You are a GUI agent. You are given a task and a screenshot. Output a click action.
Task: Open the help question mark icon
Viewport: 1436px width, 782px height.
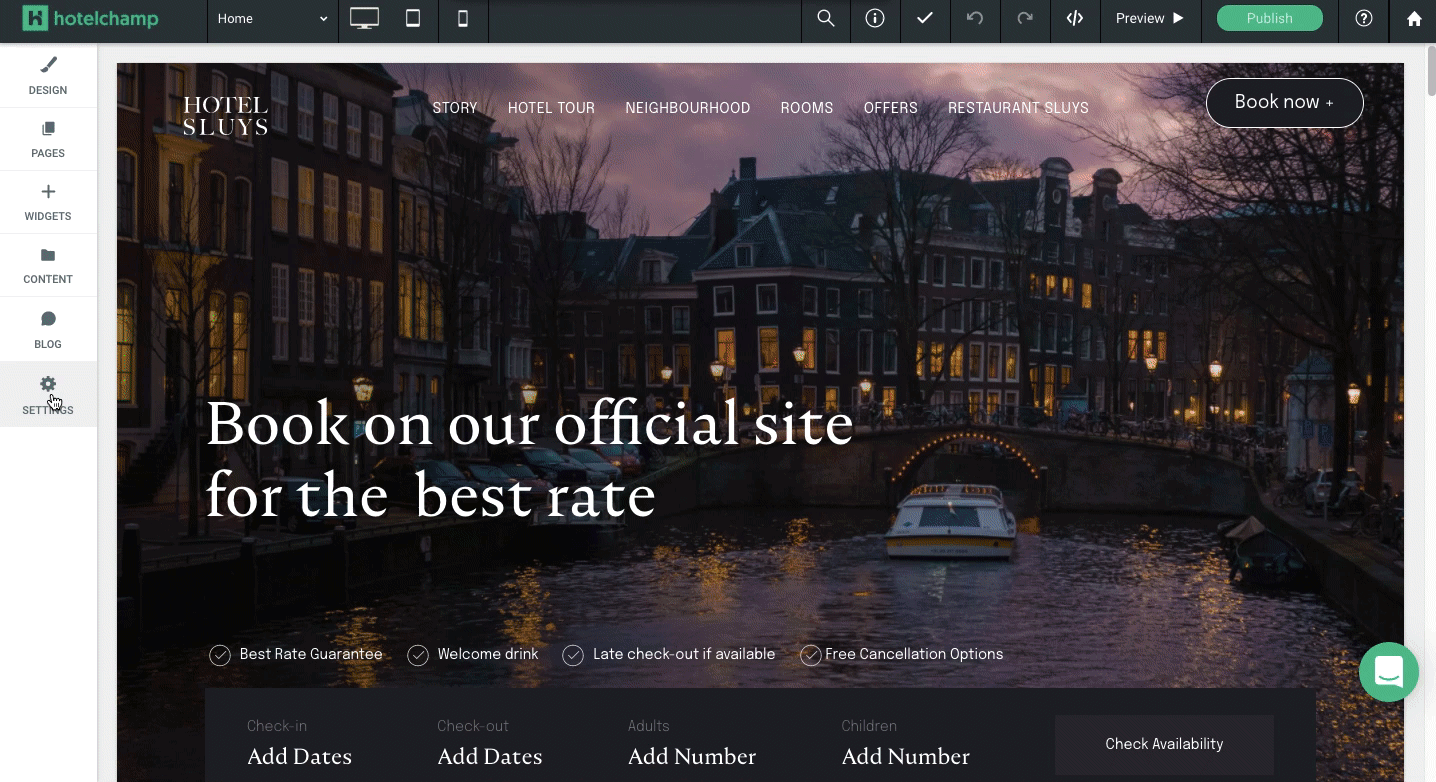(x=1364, y=18)
